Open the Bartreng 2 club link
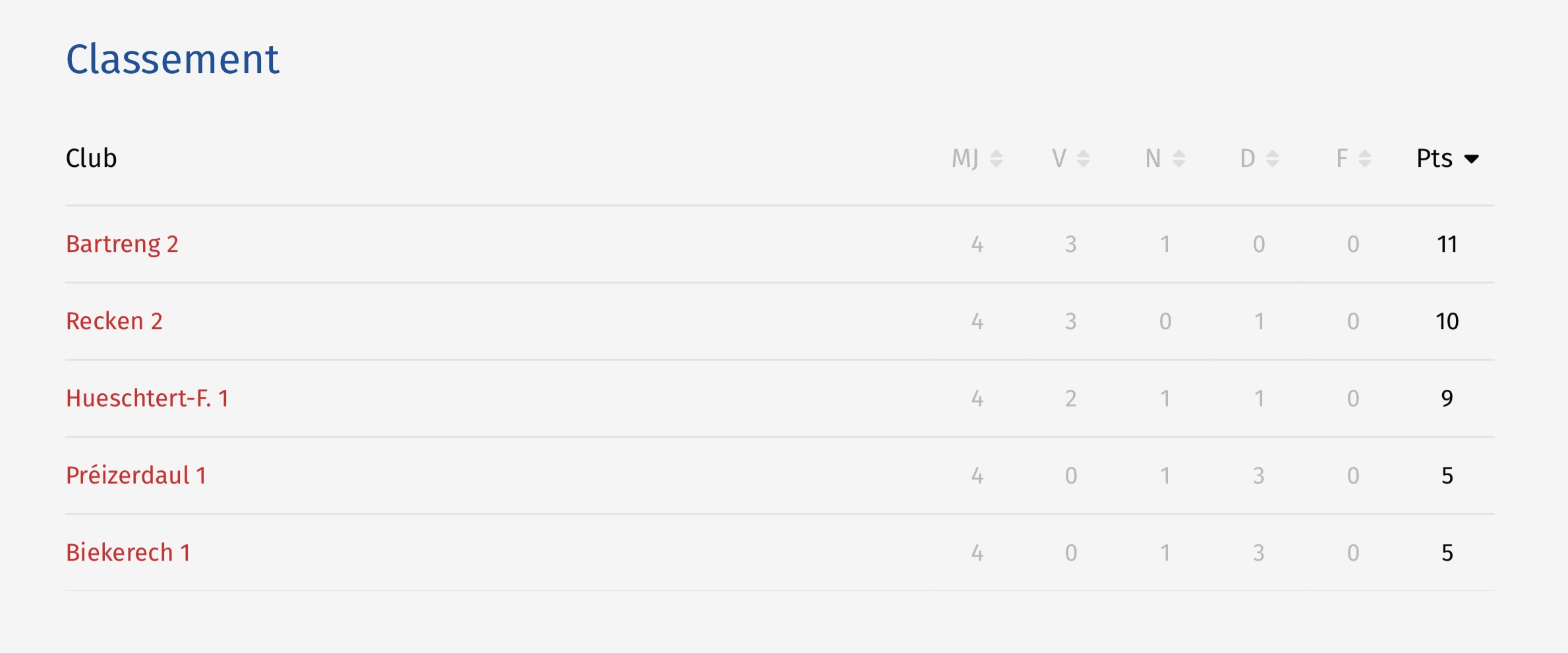This screenshot has height=653, width=1568. (123, 244)
